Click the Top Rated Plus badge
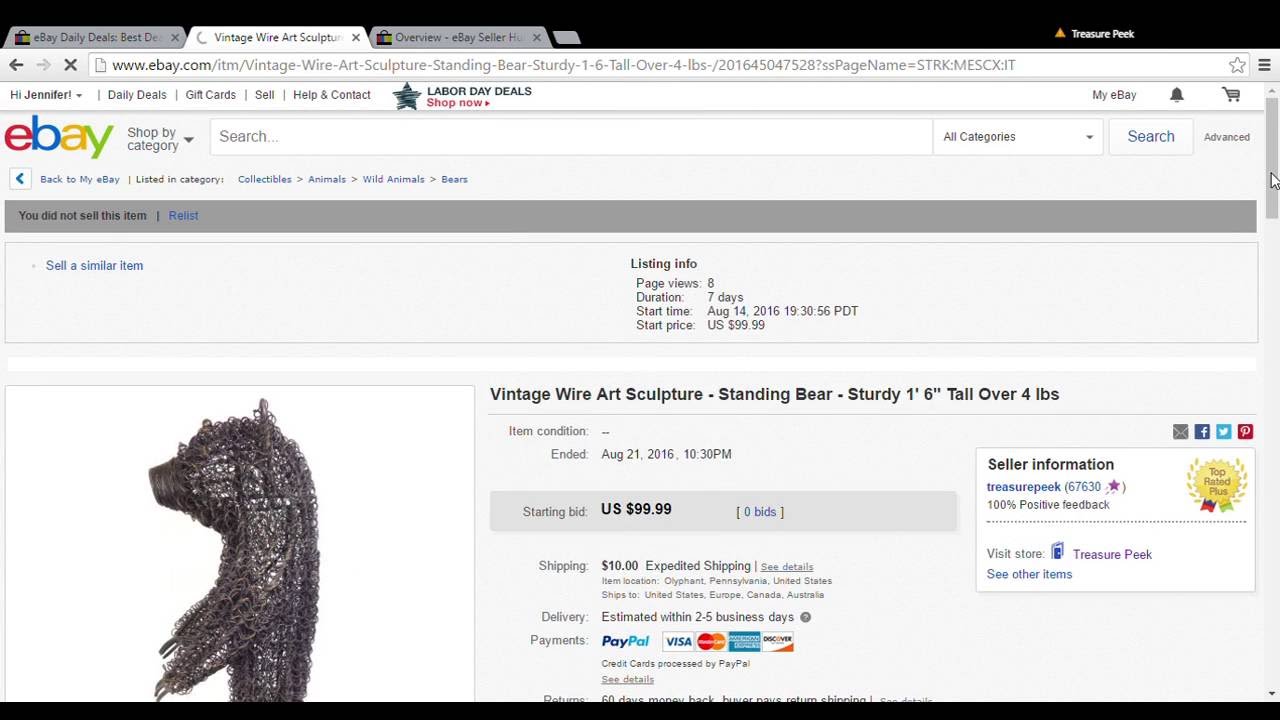Image resolution: width=1280 pixels, height=720 pixels. pyautogui.click(x=1217, y=485)
